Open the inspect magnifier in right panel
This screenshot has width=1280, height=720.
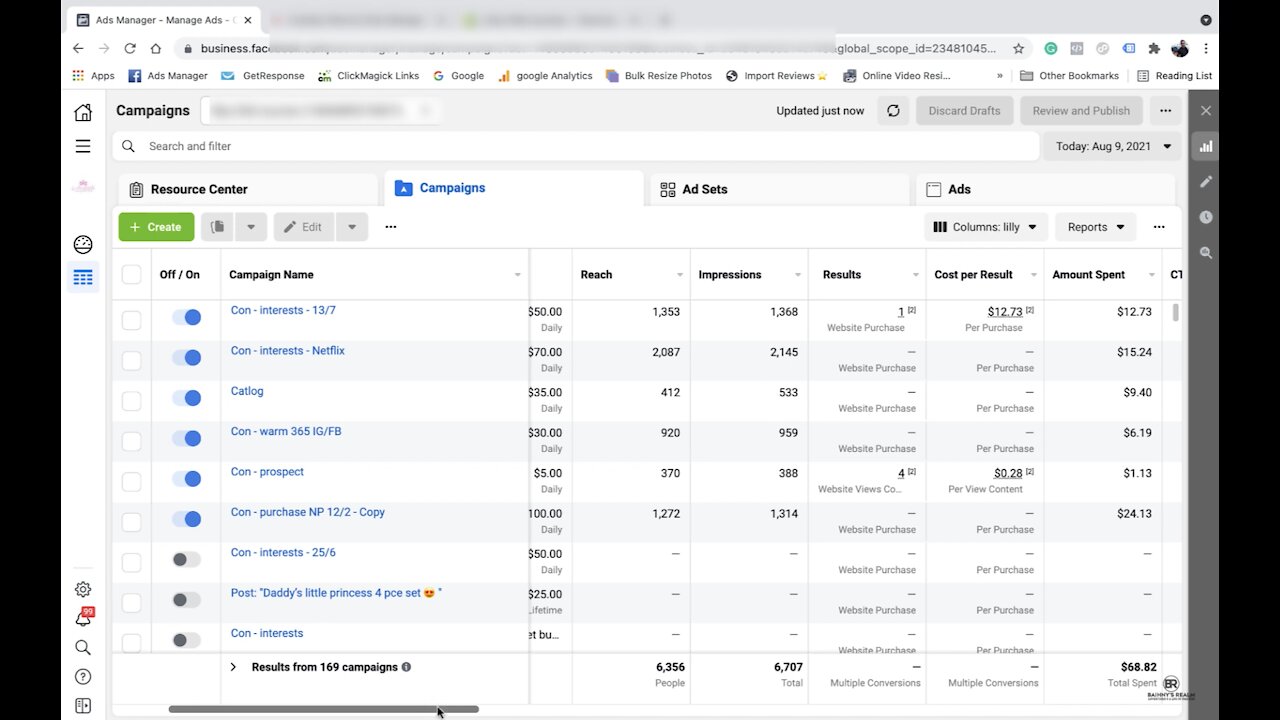tap(1205, 253)
